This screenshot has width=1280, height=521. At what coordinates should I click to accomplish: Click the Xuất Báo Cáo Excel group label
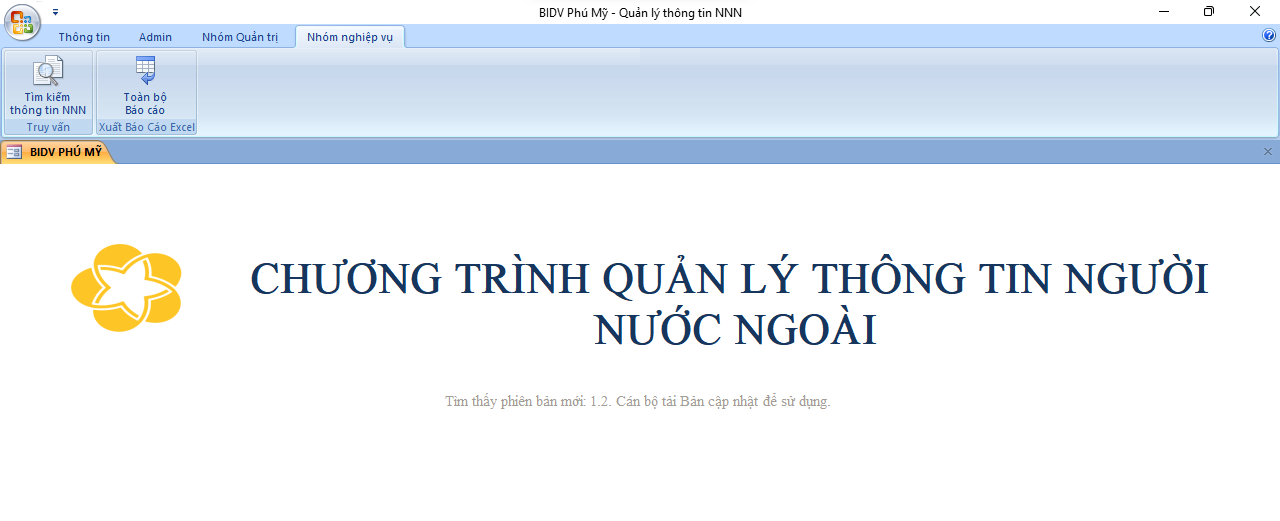pyautogui.click(x=147, y=127)
